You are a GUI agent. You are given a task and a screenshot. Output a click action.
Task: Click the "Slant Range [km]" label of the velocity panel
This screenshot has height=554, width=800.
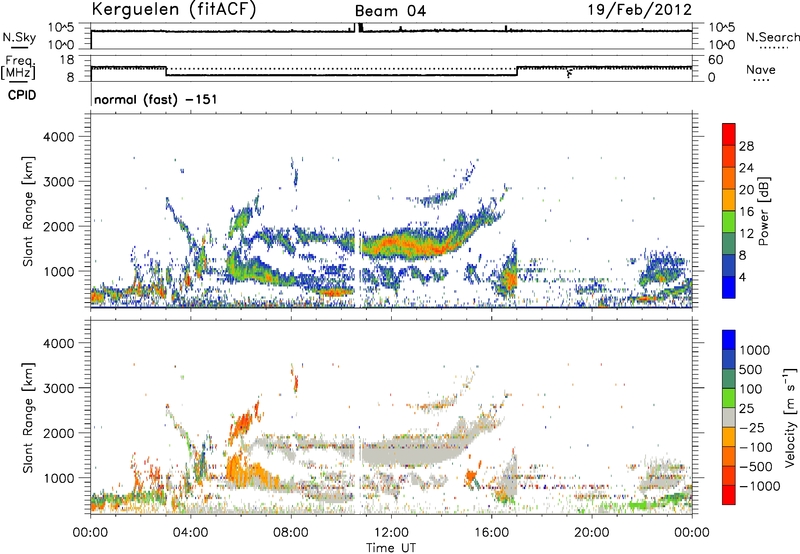tap(28, 418)
